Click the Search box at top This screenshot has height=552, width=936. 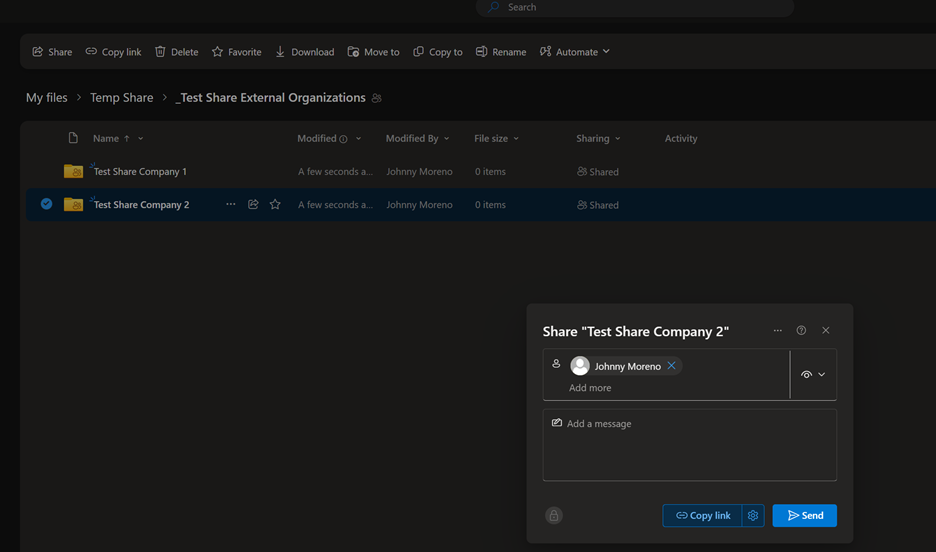click(x=635, y=7)
